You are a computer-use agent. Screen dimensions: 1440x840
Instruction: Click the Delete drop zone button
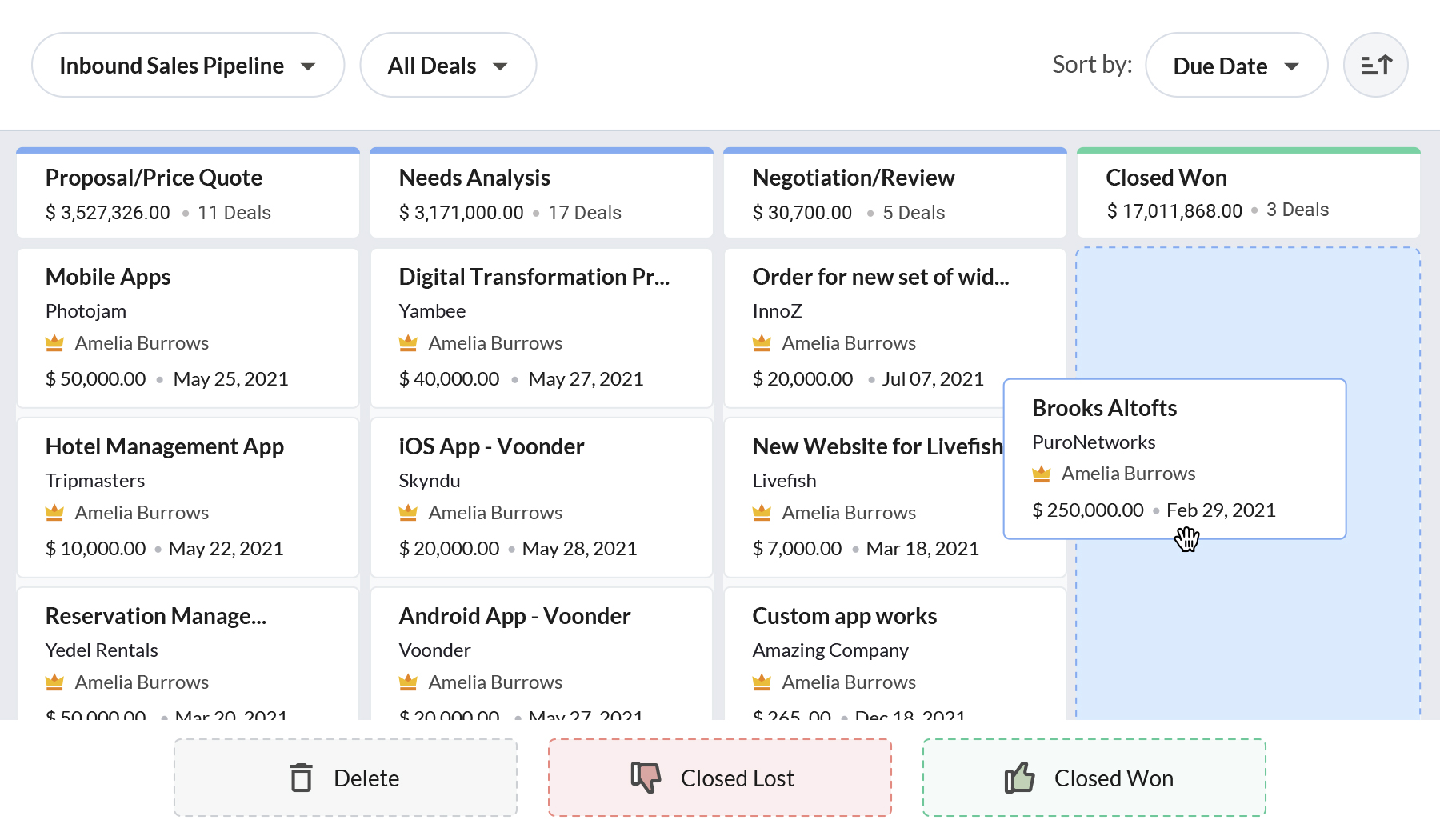[x=346, y=778]
